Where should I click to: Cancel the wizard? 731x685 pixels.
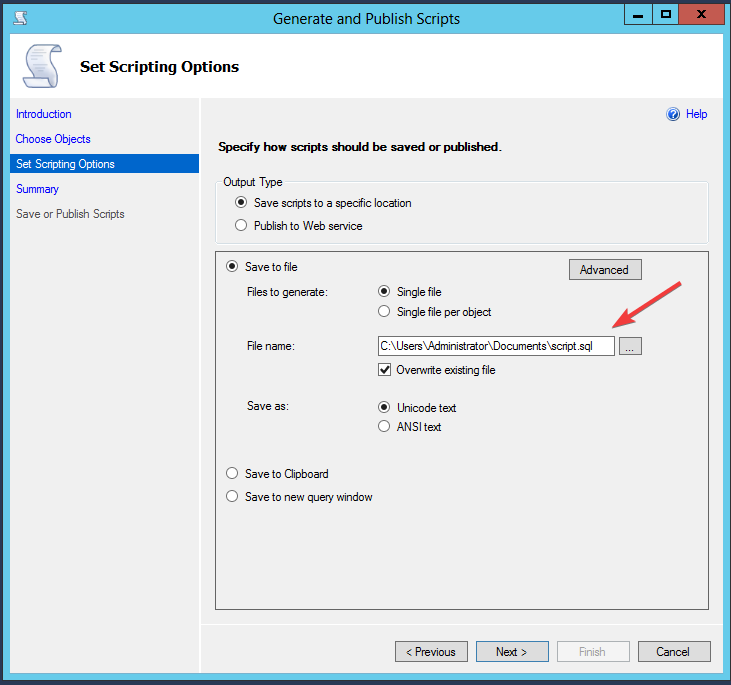tap(674, 651)
